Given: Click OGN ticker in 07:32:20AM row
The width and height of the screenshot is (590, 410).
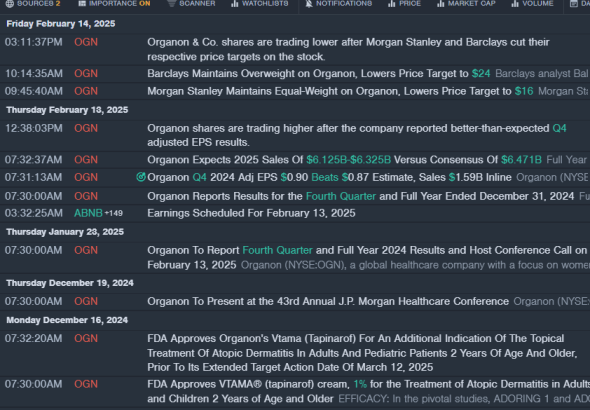Looking at the screenshot, I should coord(86,339).
